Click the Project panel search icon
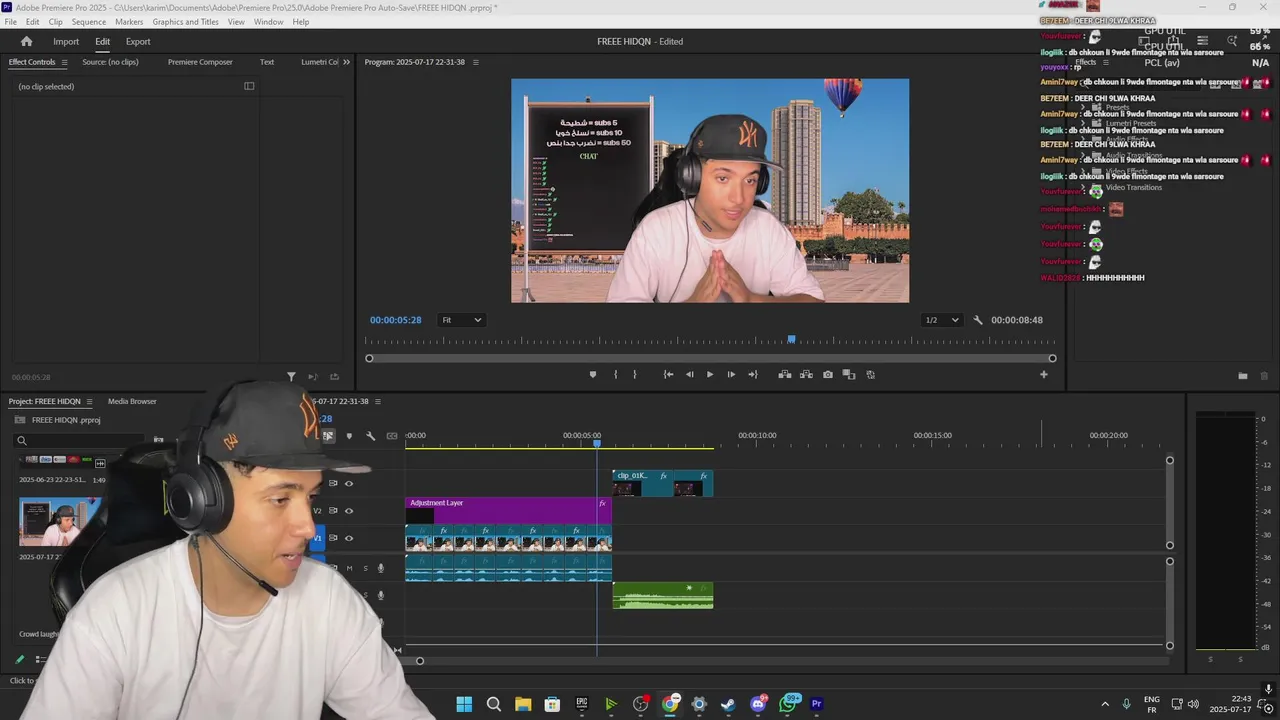Screen dimensions: 1280x720 pos(22,440)
